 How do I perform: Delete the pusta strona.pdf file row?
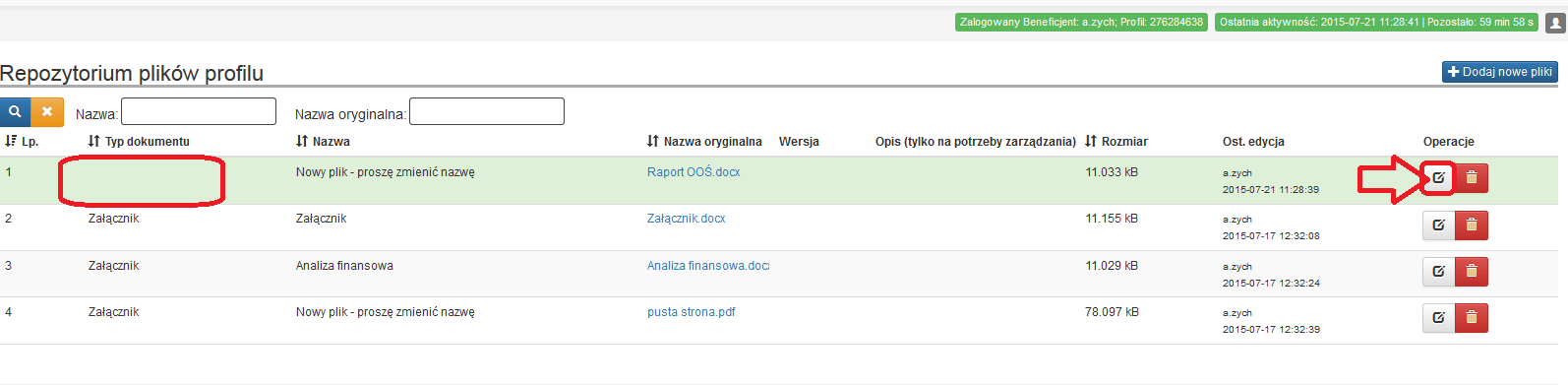(1472, 318)
